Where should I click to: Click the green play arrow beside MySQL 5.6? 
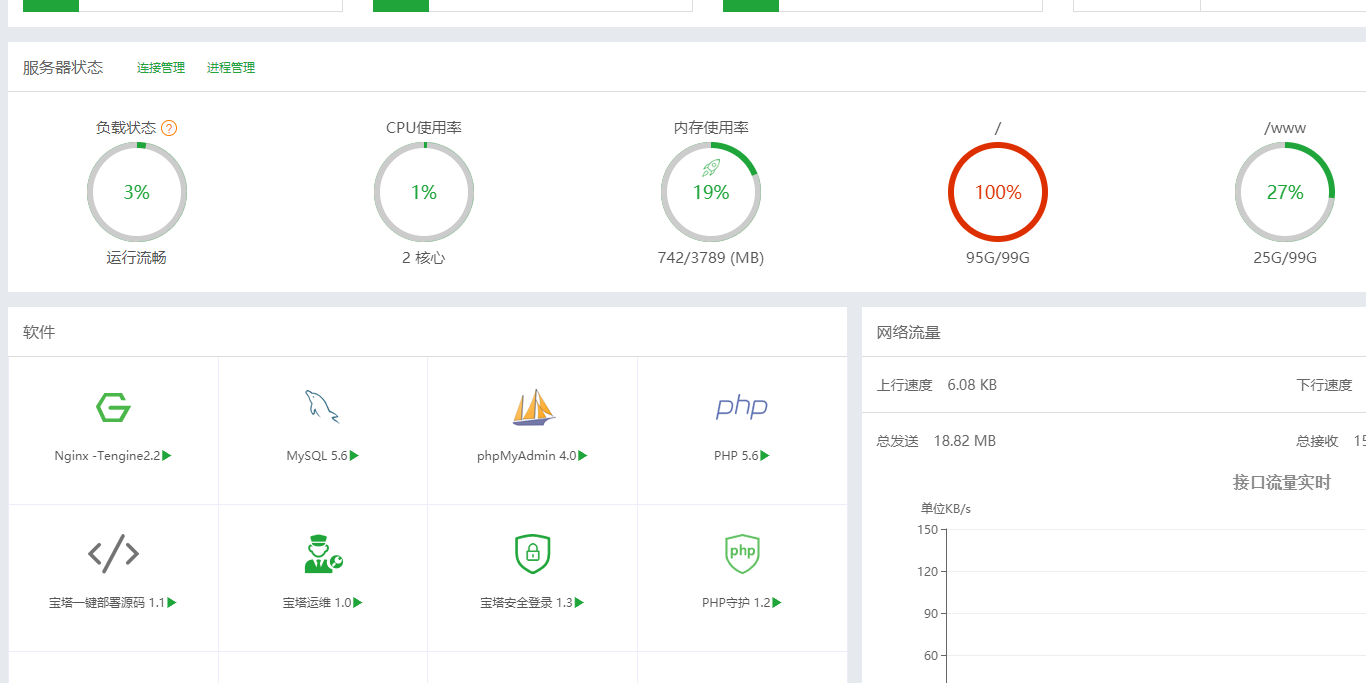point(354,456)
